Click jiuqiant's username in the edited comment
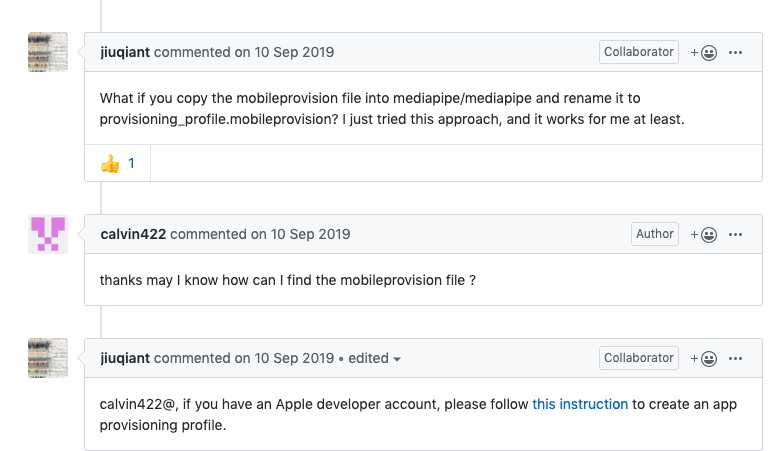 pos(125,358)
